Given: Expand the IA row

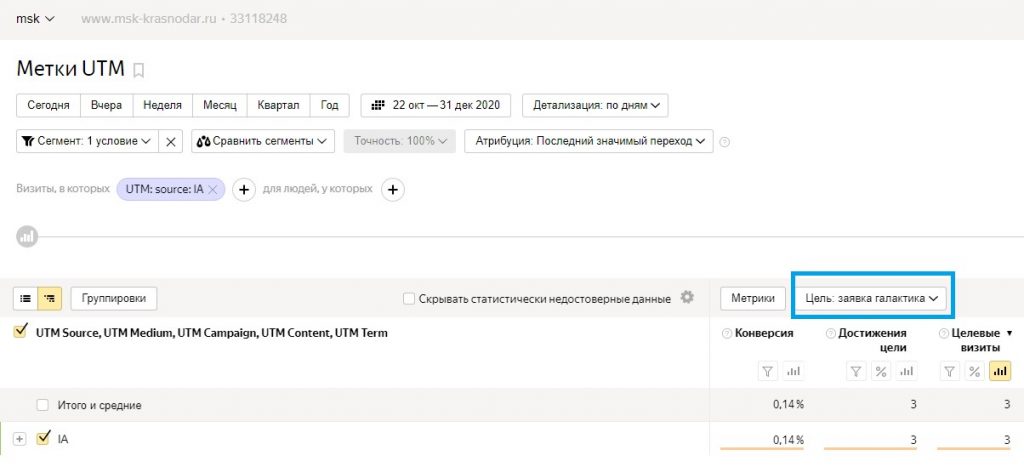Looking at the screenshot, I should (x=20, y=440).
